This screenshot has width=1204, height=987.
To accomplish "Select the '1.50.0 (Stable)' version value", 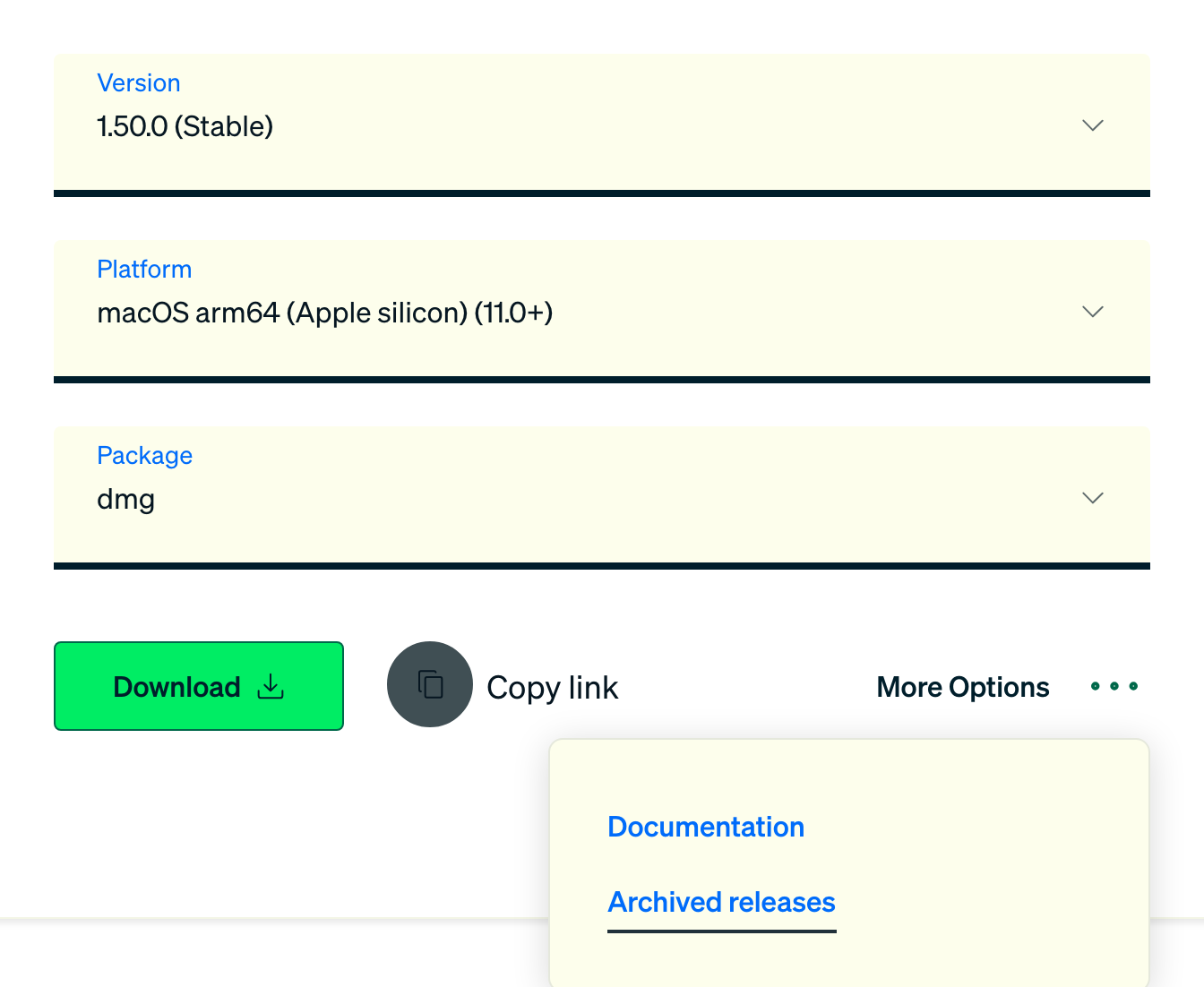I will (185, 126).
